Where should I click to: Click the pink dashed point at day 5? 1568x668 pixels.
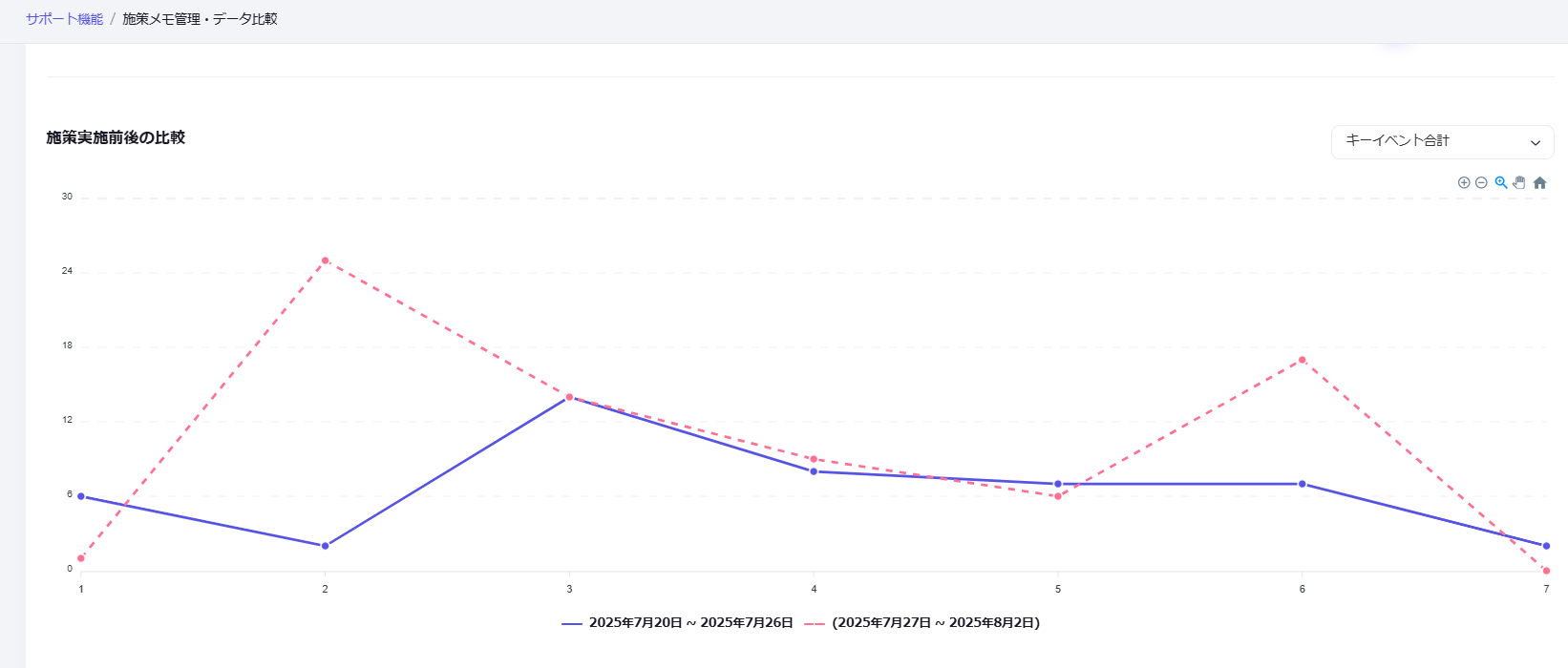tap(1058, 496)
